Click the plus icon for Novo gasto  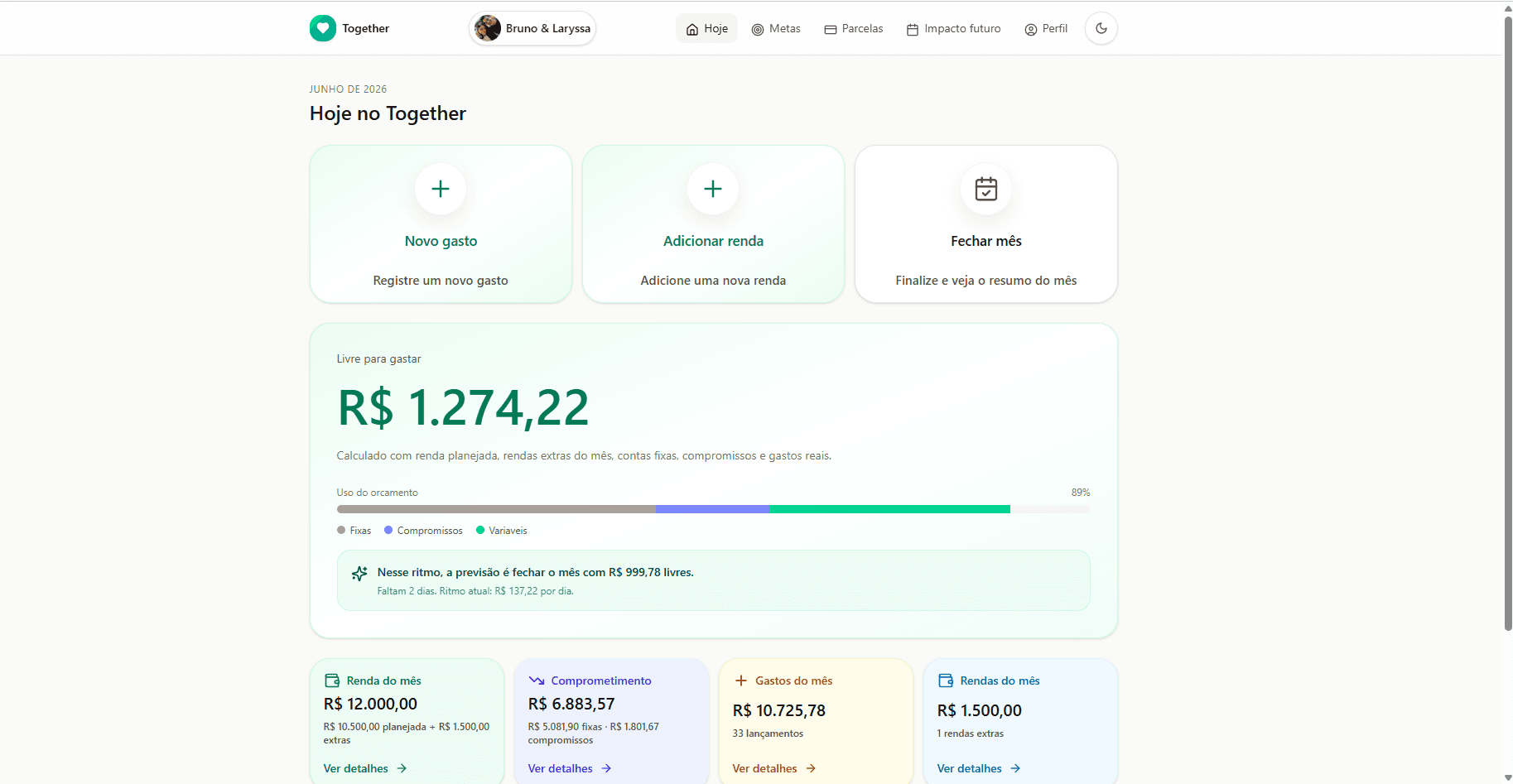pos(441,189)
